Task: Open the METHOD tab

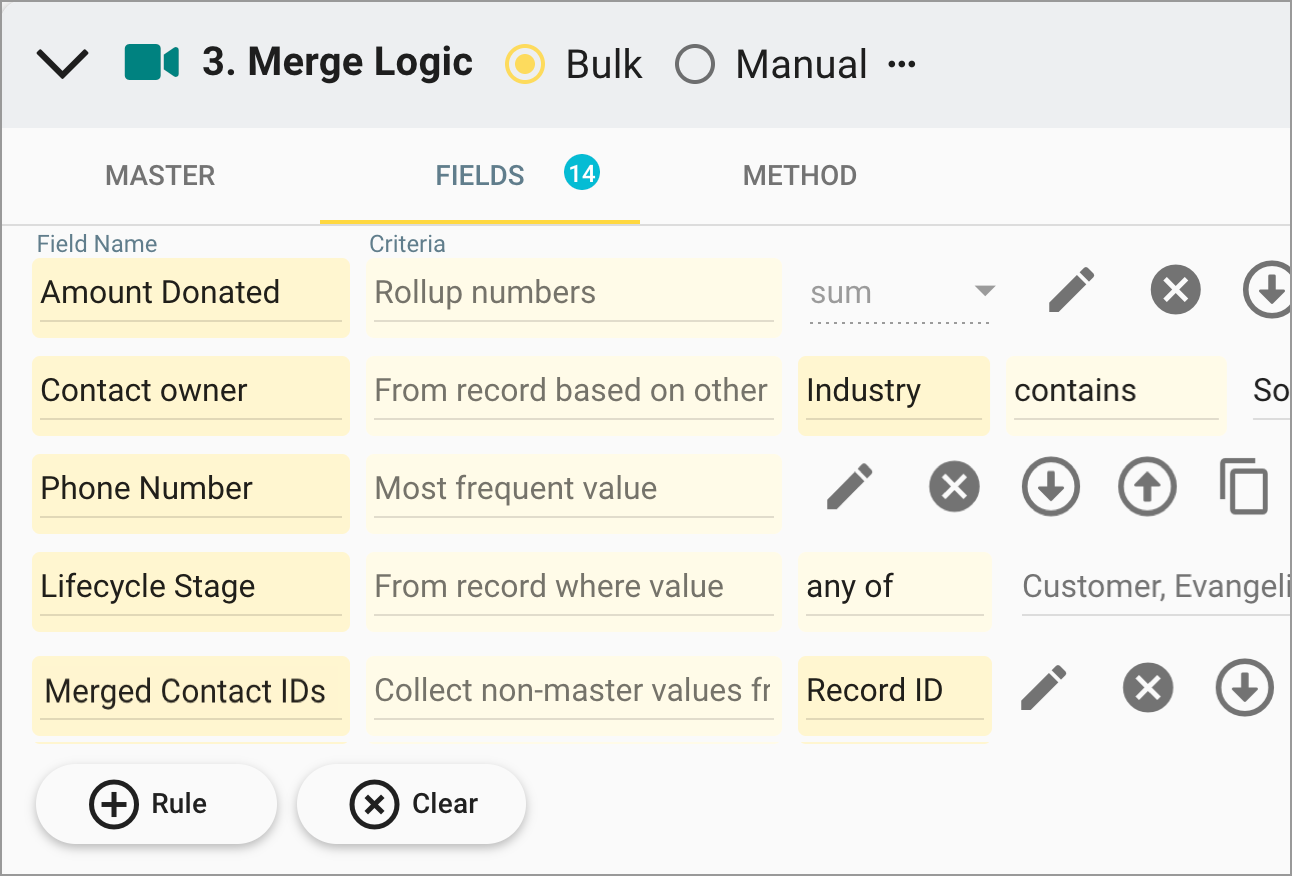Action: tap(799, 175)
